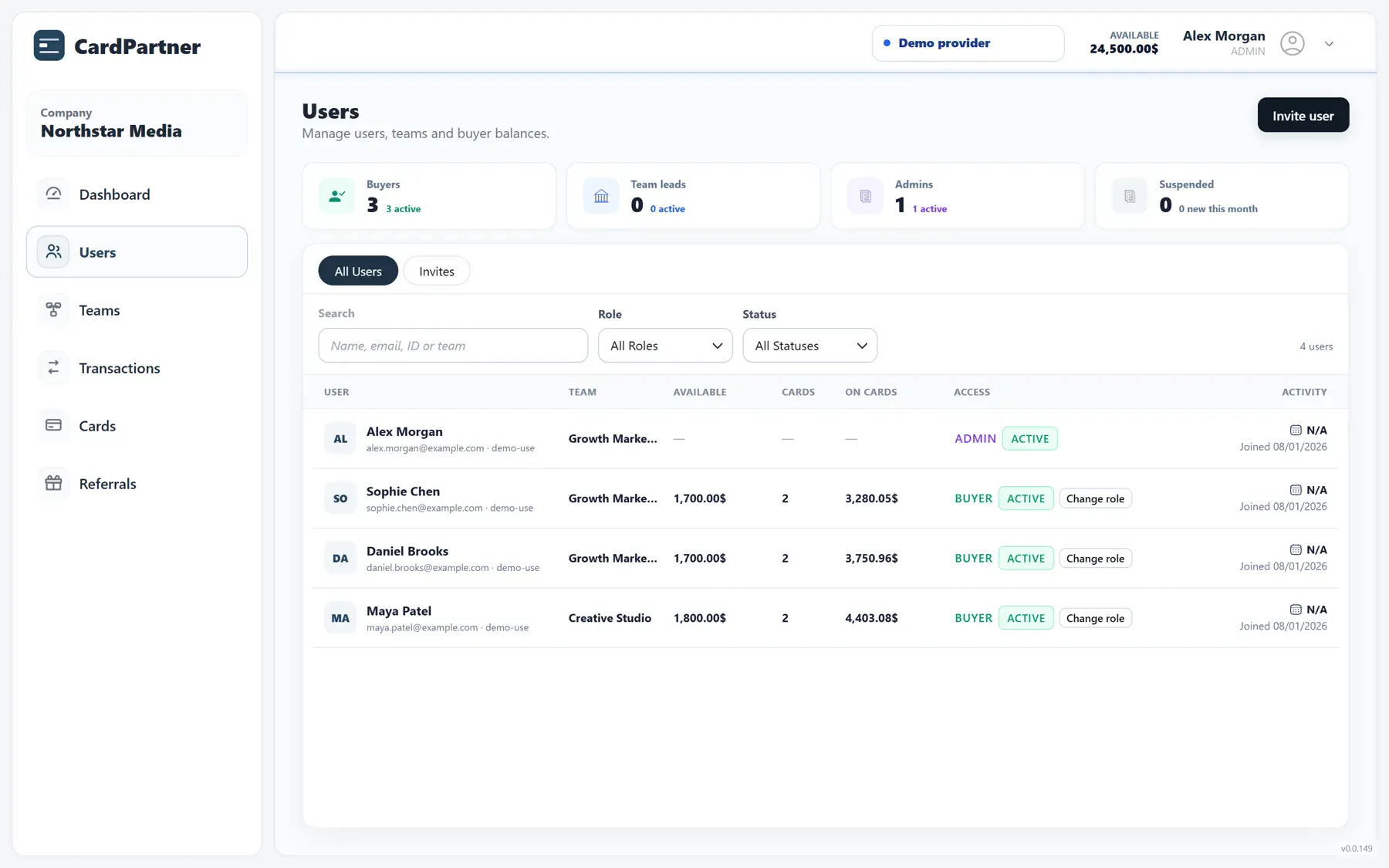Open the Referrals menu item
Screen dimensions: 1389x868
pyautogui.click(x=137, y=483)
